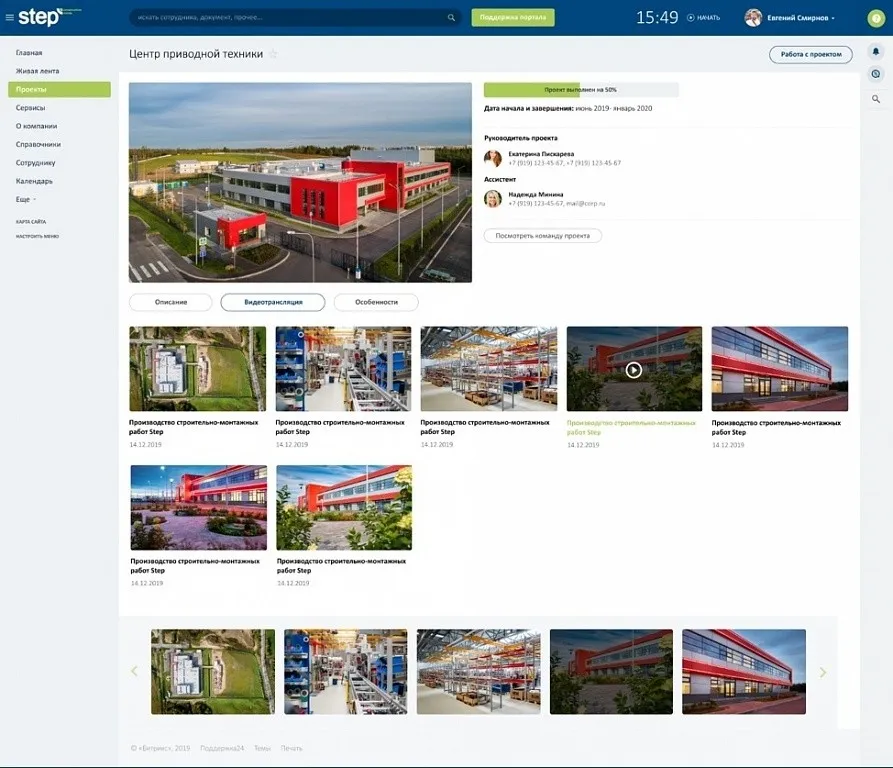Screen dimensions: 893x768
Task: Click the green help icon at top right
Action: (x=876, y=17)
